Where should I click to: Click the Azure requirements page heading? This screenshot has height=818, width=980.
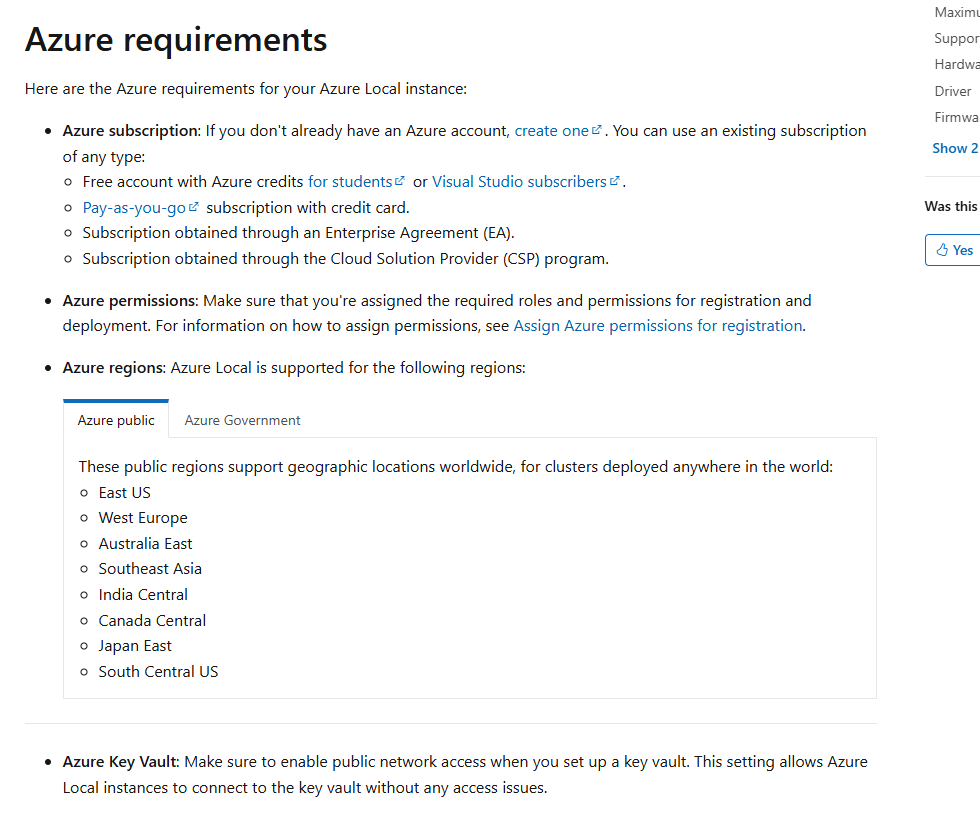click(176, 40)
